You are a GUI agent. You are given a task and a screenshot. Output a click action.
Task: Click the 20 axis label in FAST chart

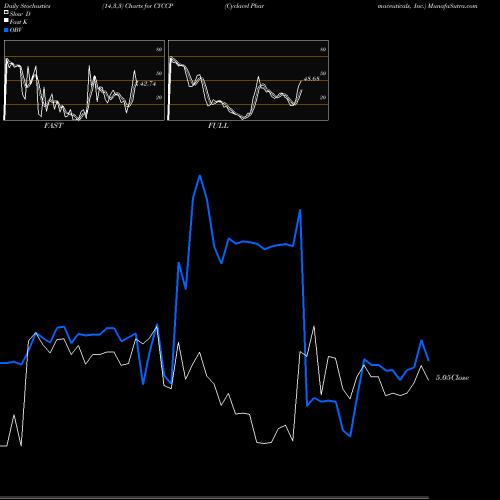coord(159,97)
